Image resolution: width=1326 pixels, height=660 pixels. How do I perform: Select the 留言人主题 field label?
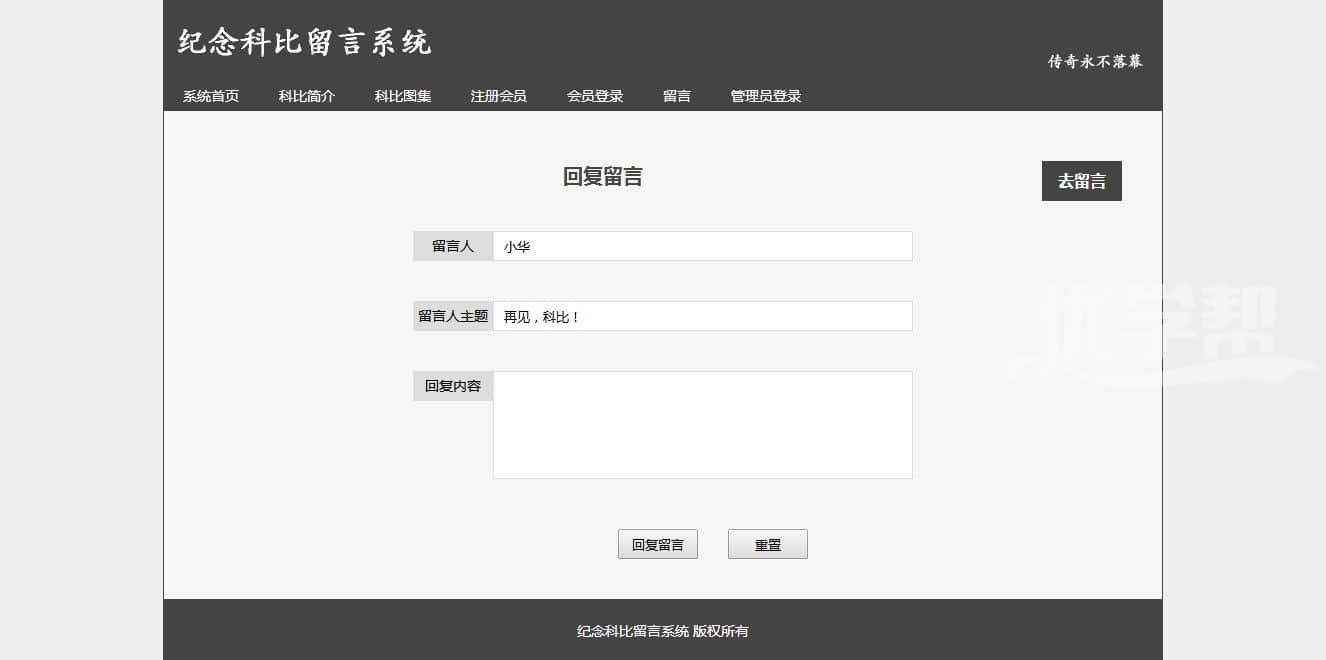(453, 316)
